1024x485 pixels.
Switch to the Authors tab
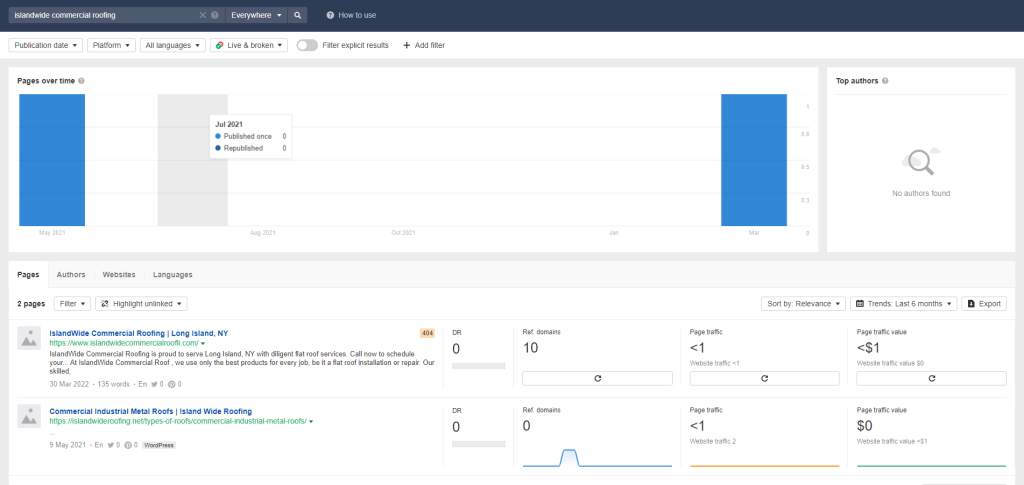[x=71, y=275]
